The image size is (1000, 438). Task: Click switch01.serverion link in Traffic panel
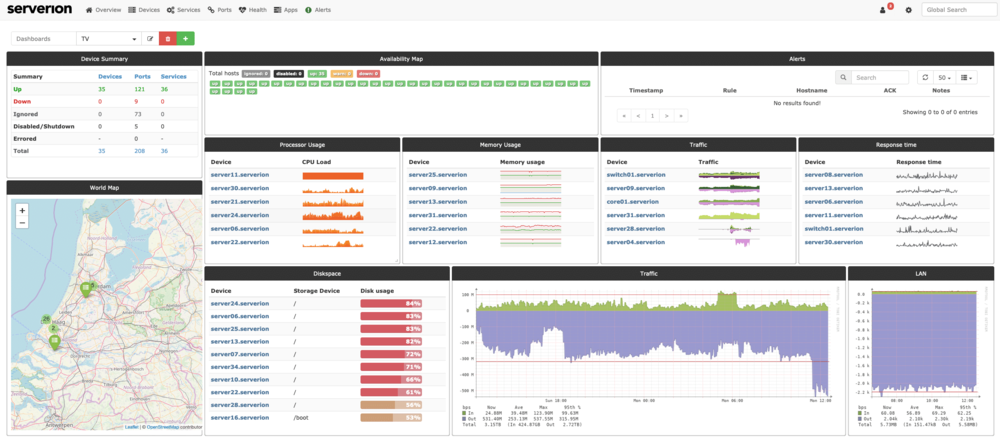point(635,175)
